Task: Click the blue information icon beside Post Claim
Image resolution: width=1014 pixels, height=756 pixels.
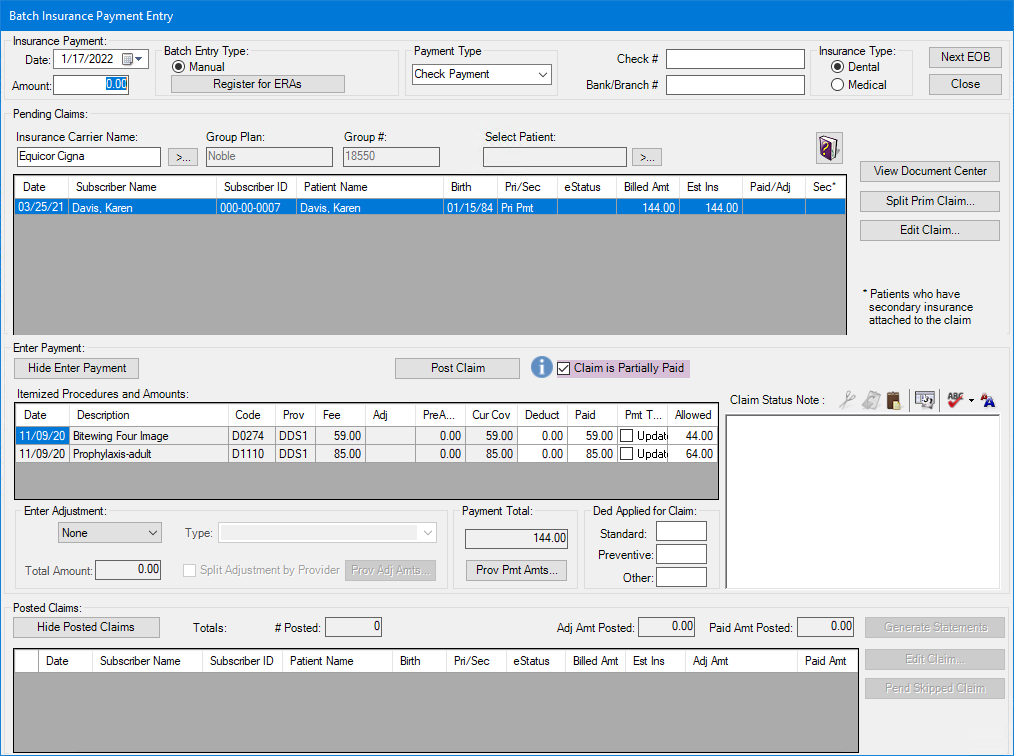Action: pyautogui.click(x=542, y=367)
